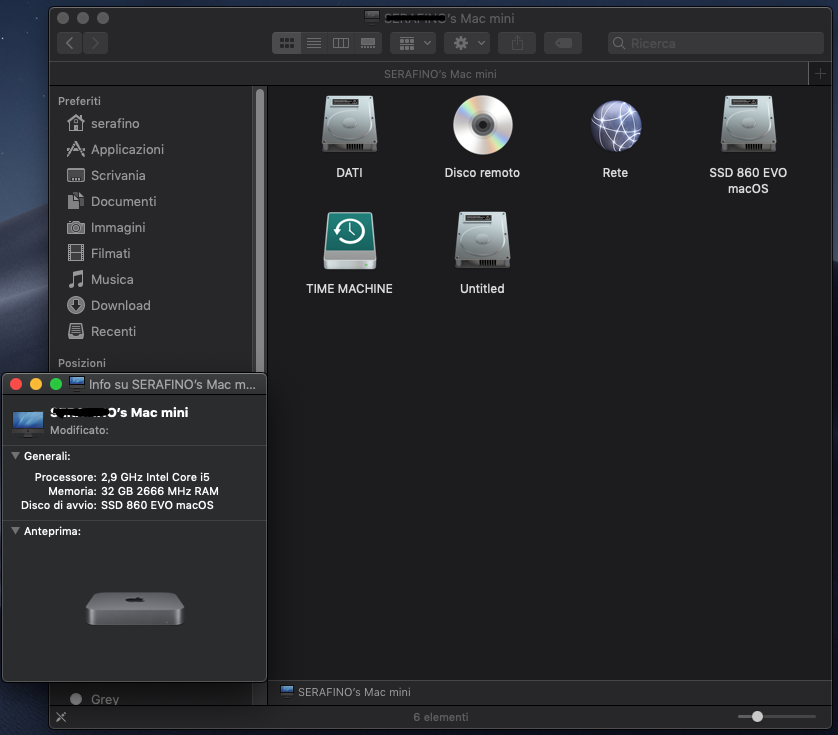Click the Preferiti section header
838x735 pixels.
[x=79, y=101]
